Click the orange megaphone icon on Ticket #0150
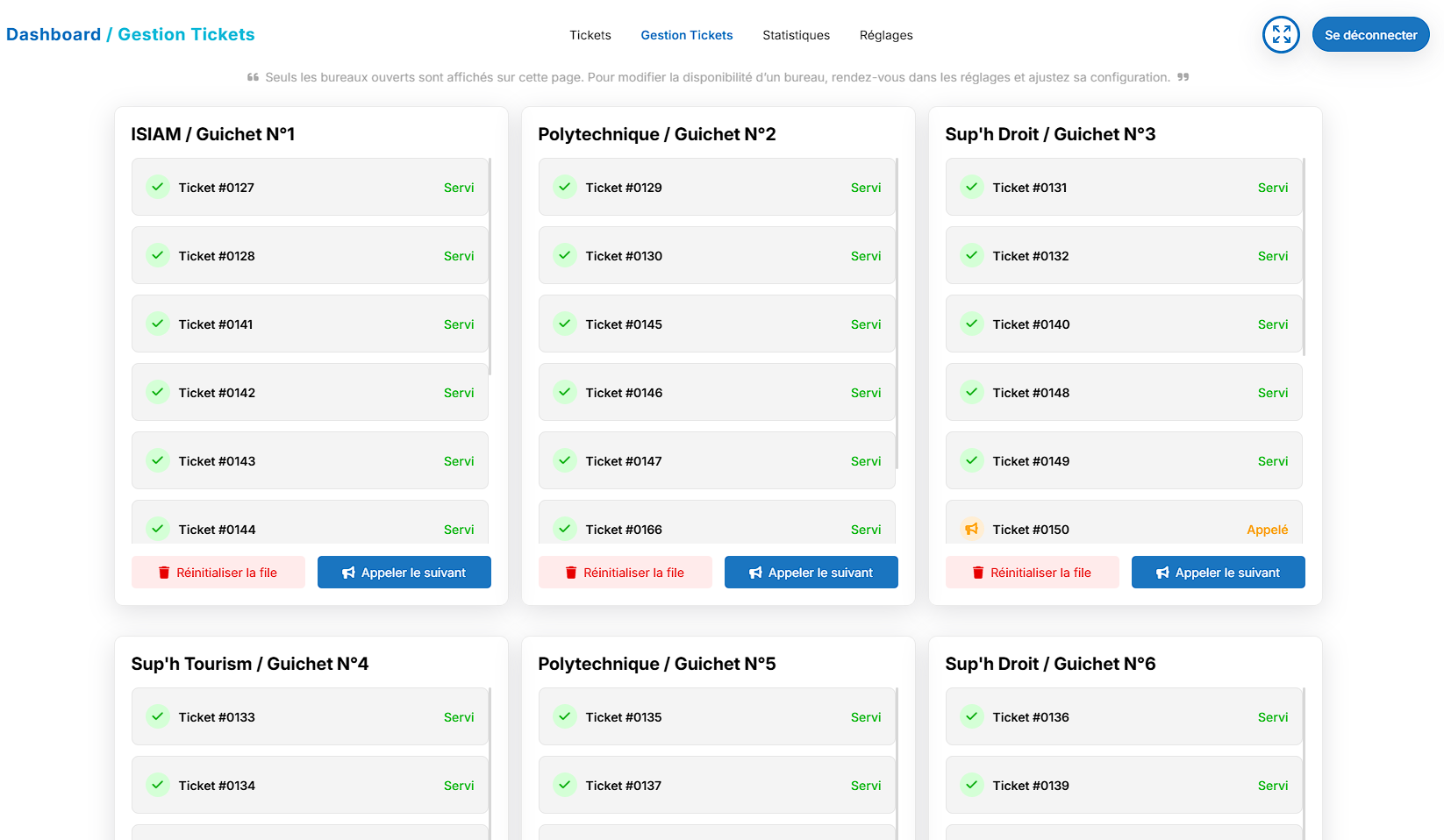1444x840 pixels. (971, 529)
